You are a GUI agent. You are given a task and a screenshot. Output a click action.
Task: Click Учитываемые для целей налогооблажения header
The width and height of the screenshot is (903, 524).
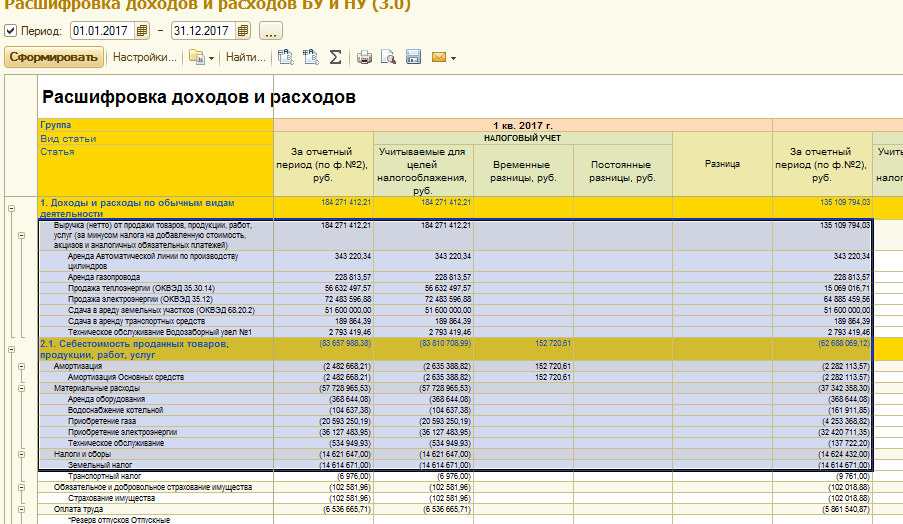(x=423, y=171)
